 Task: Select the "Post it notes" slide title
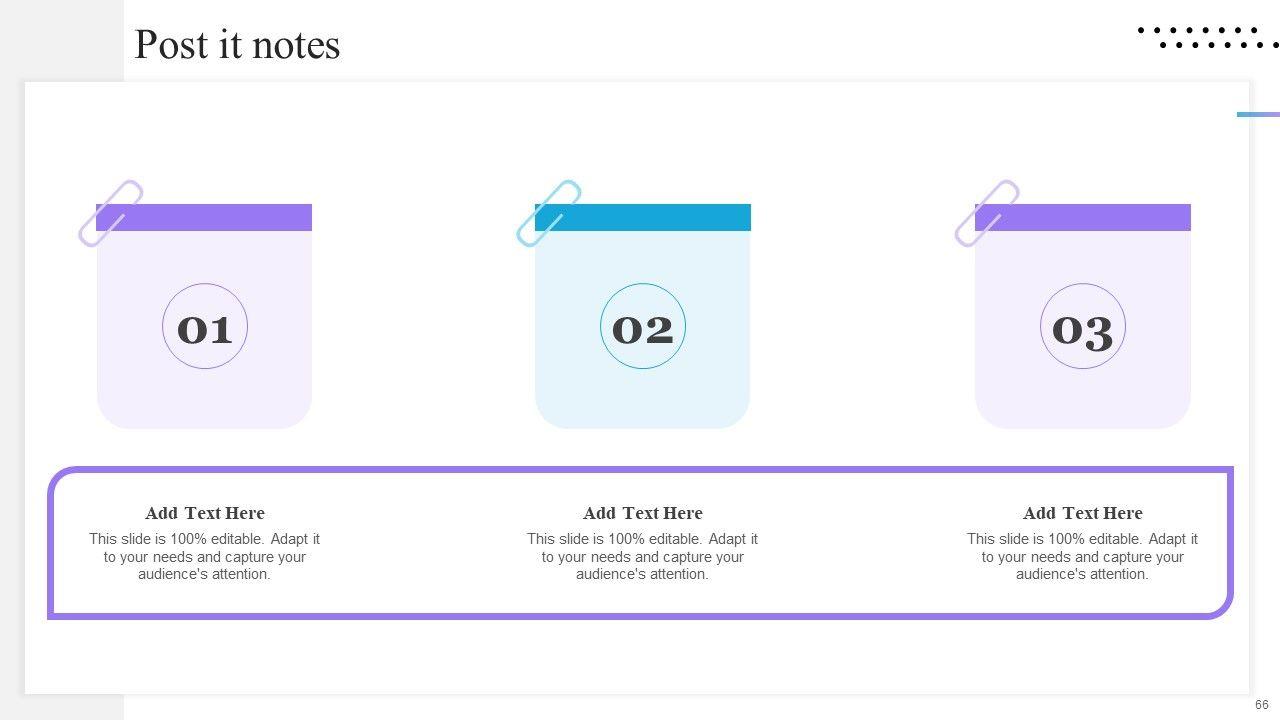pyautogui.click(x=237, y=45)
